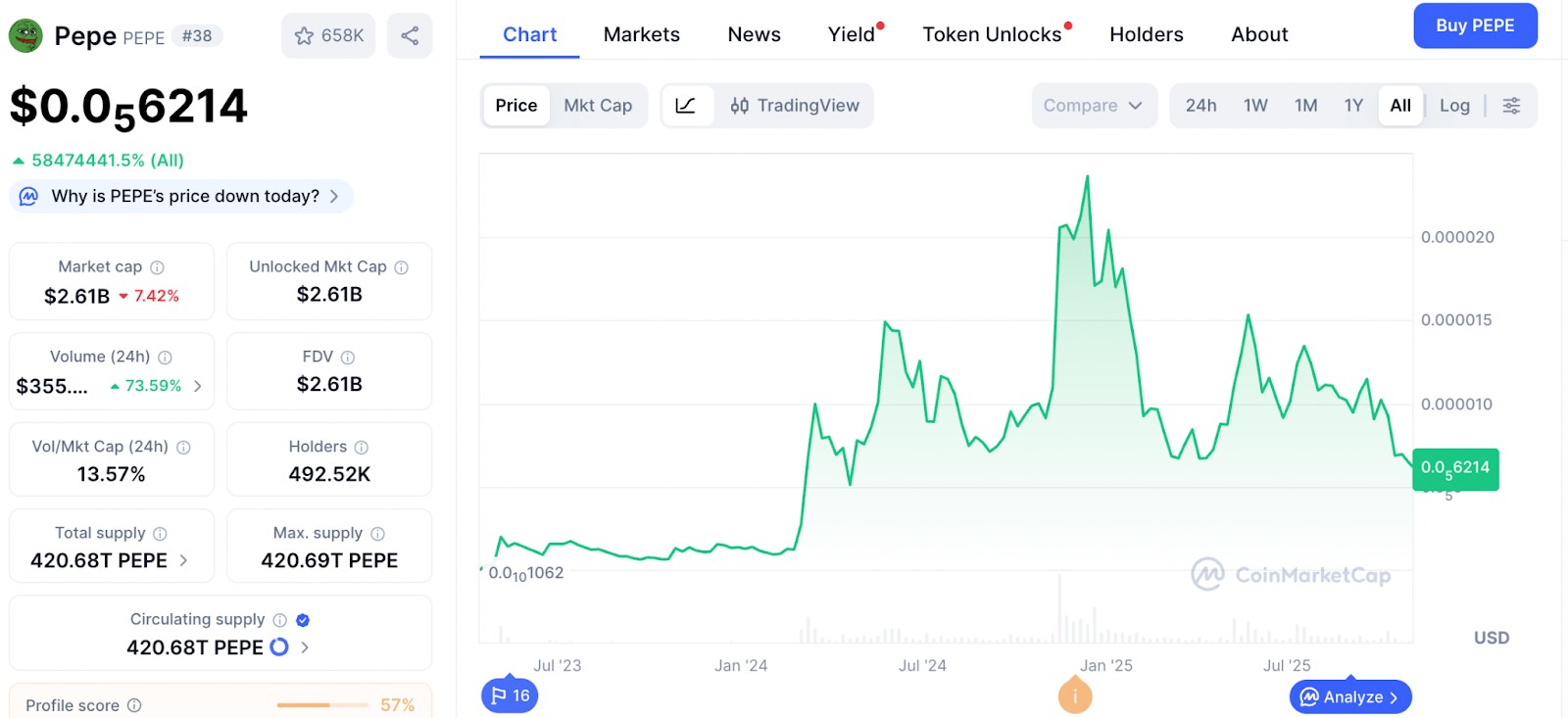Click the Profile score progress bar
Image resolution: width=1568 pixels, height=718 pixels.
322,705
